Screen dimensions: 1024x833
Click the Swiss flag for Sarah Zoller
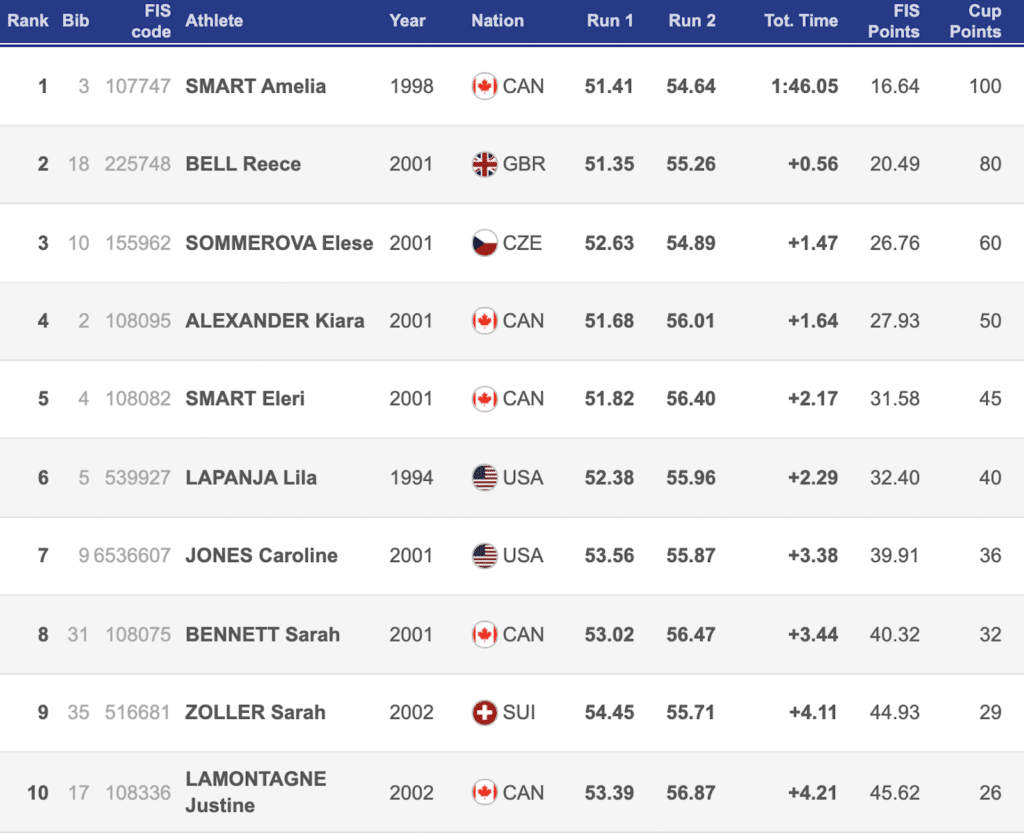[484, 712]
